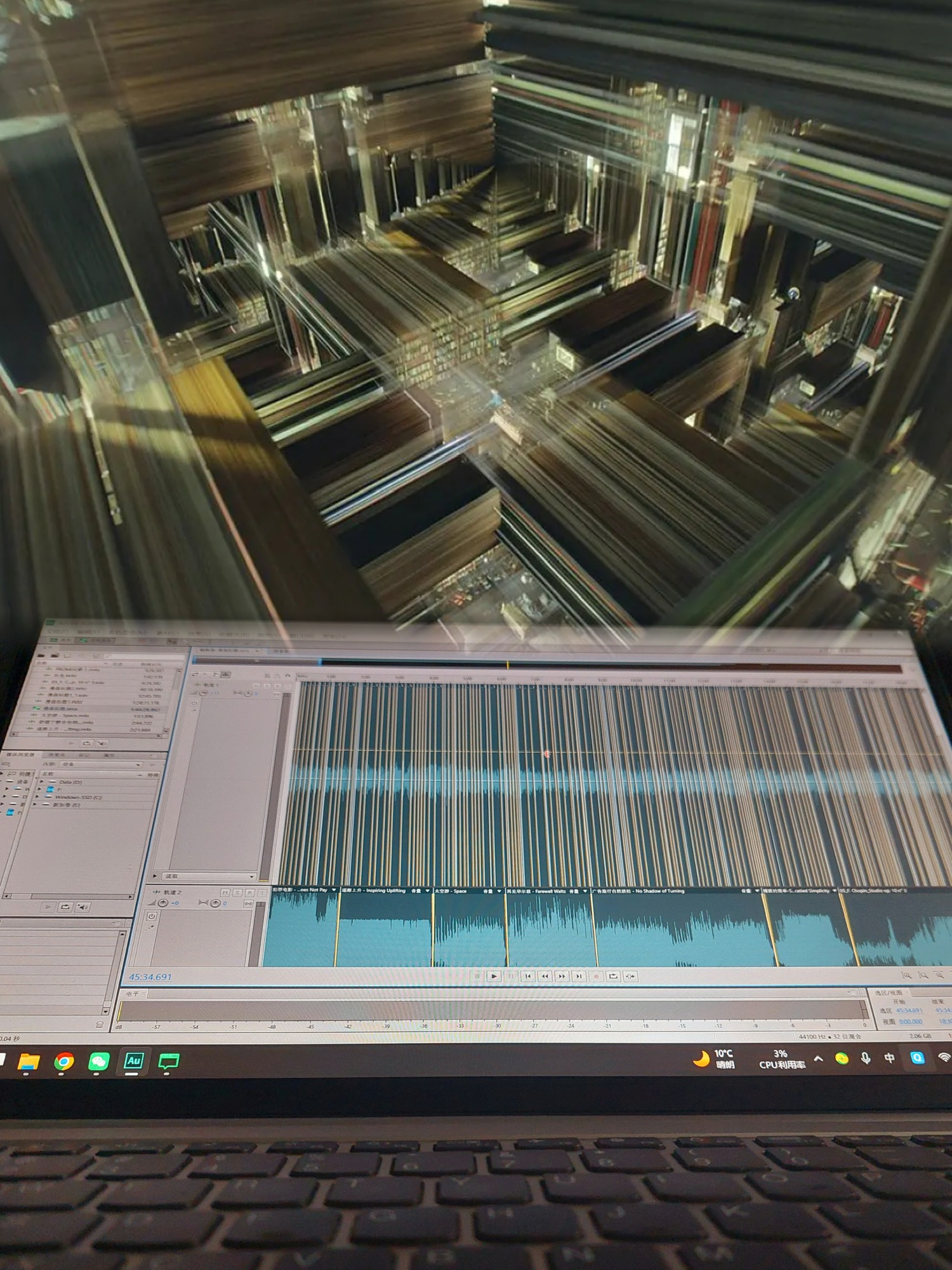
Task: Click the Skip Selection transport icon
Action: pos(630,976)
